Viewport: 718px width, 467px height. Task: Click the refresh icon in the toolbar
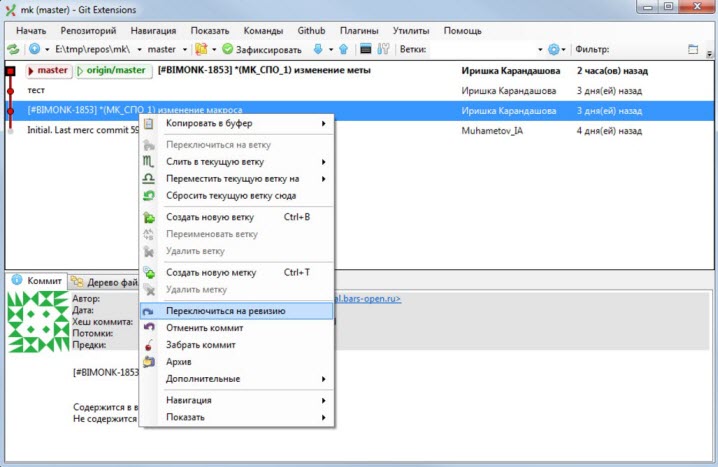pyautogui.click(x=13, y=49)
